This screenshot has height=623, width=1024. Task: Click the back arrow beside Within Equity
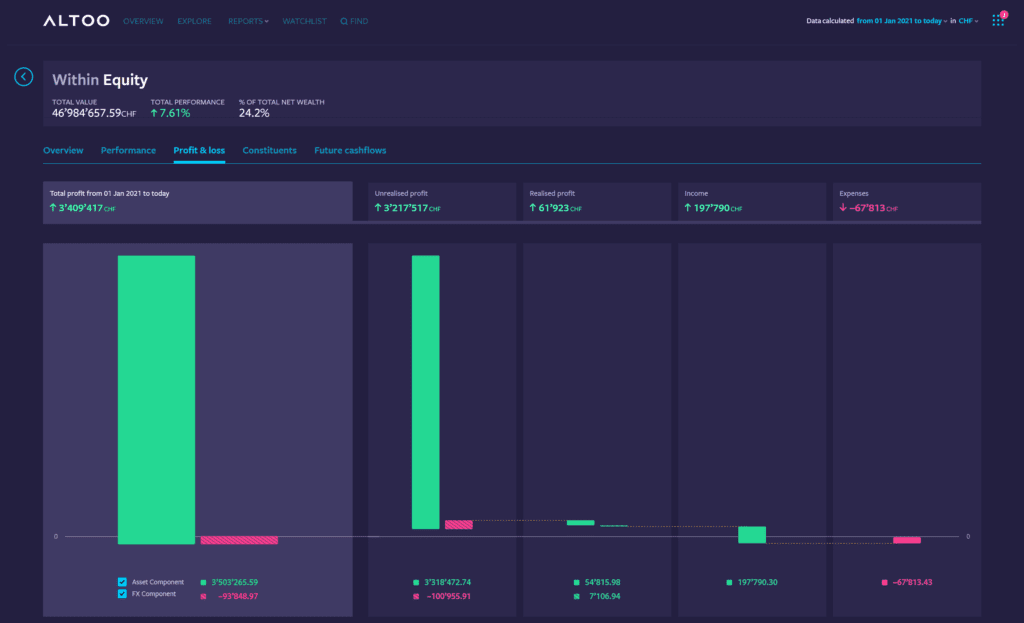(24, 77)
